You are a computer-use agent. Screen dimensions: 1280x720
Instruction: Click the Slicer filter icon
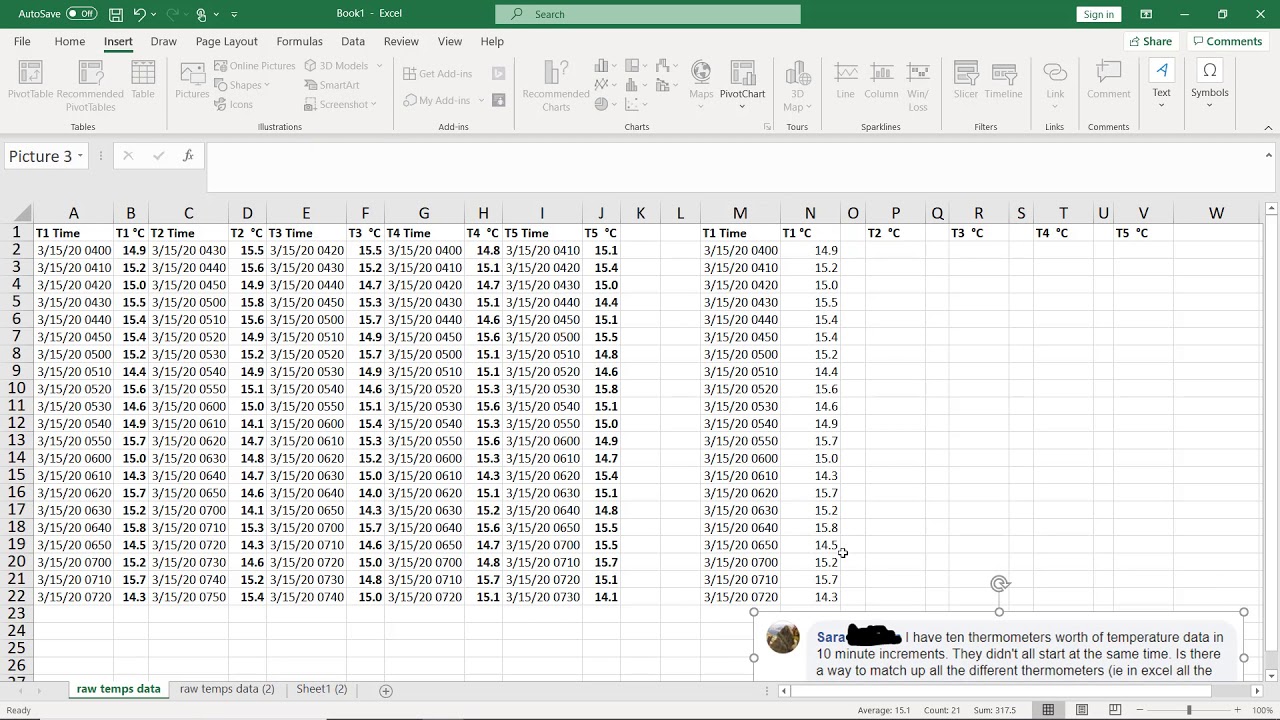point(966,80)
